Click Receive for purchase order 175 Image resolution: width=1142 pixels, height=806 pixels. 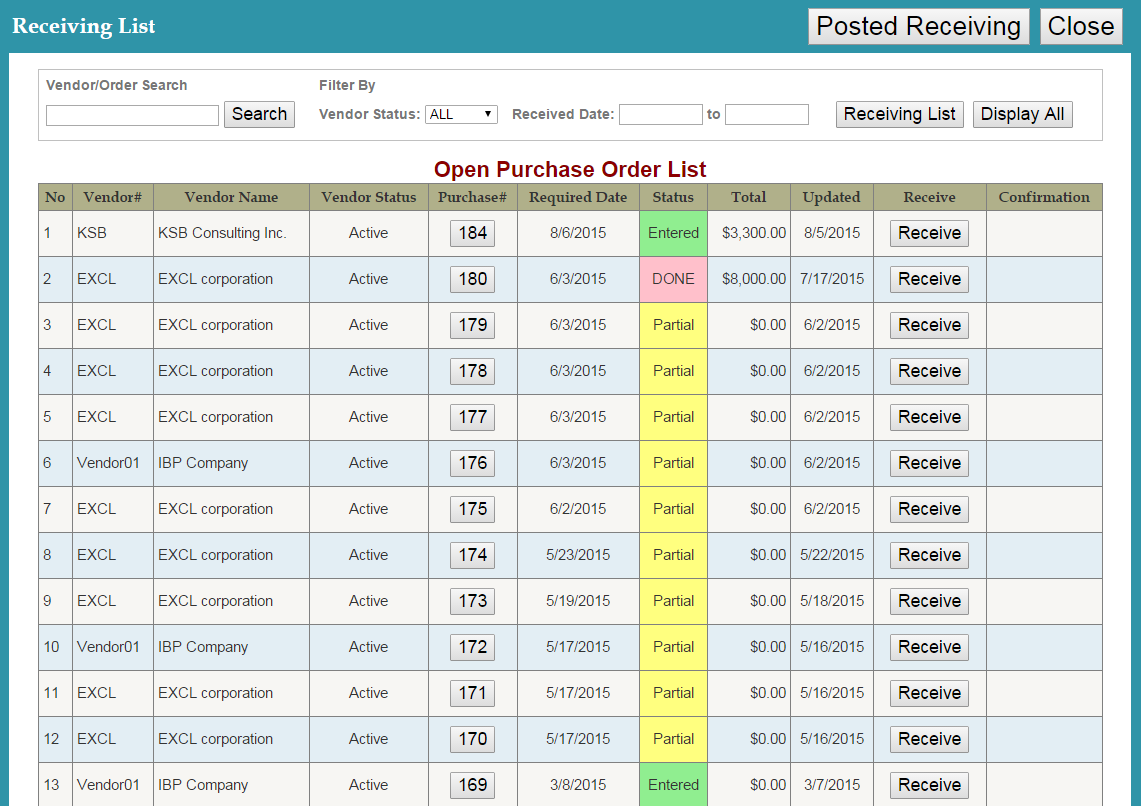tap(929, 509)
